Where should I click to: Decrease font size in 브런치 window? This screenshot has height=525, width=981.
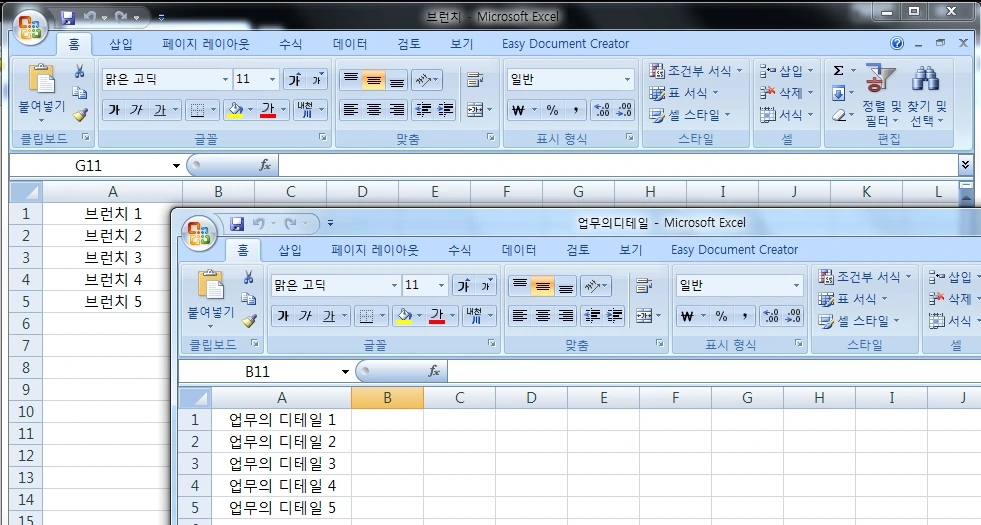tap(317, 79)
